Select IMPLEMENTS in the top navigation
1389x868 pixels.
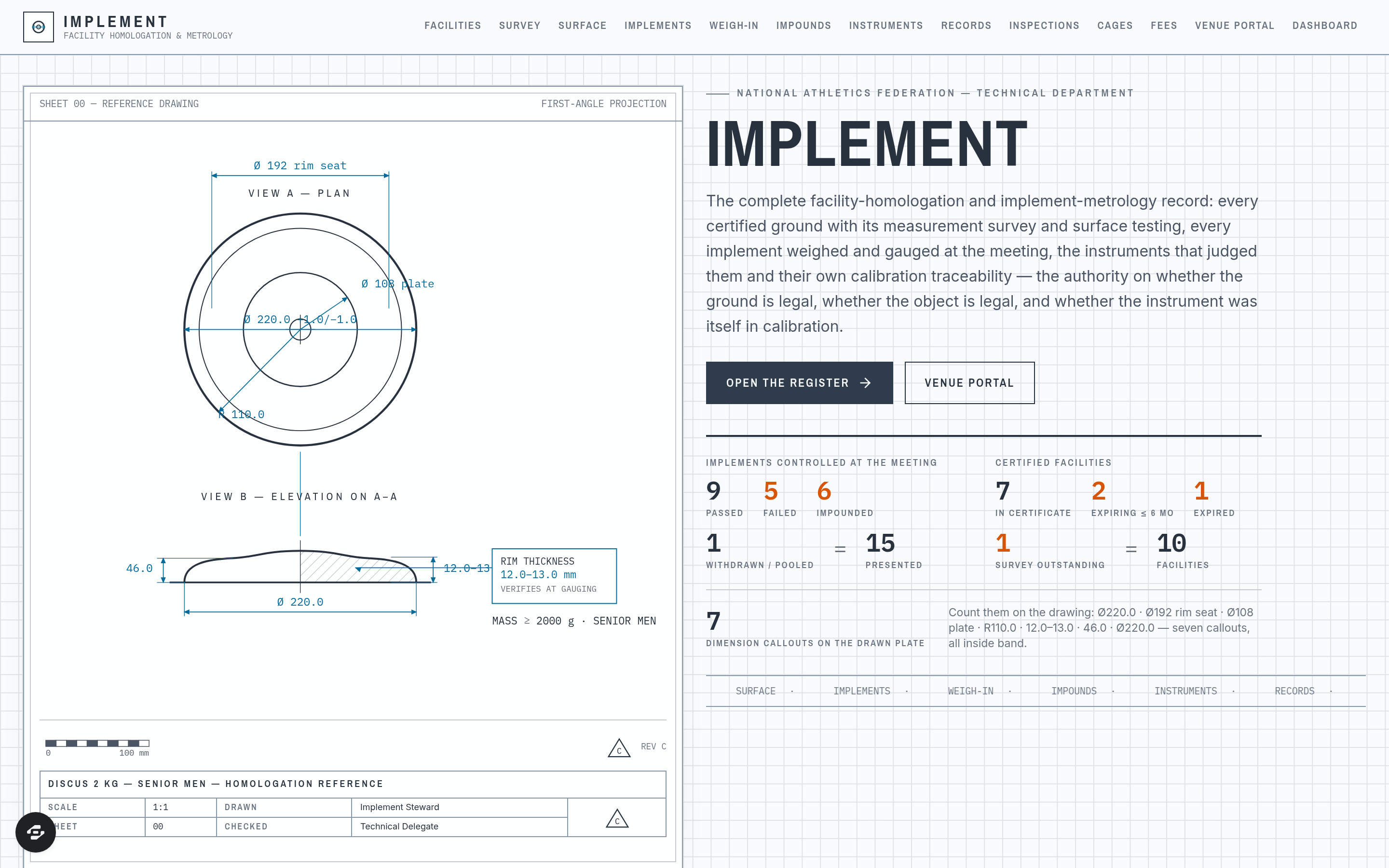click(x=658, y=26)
